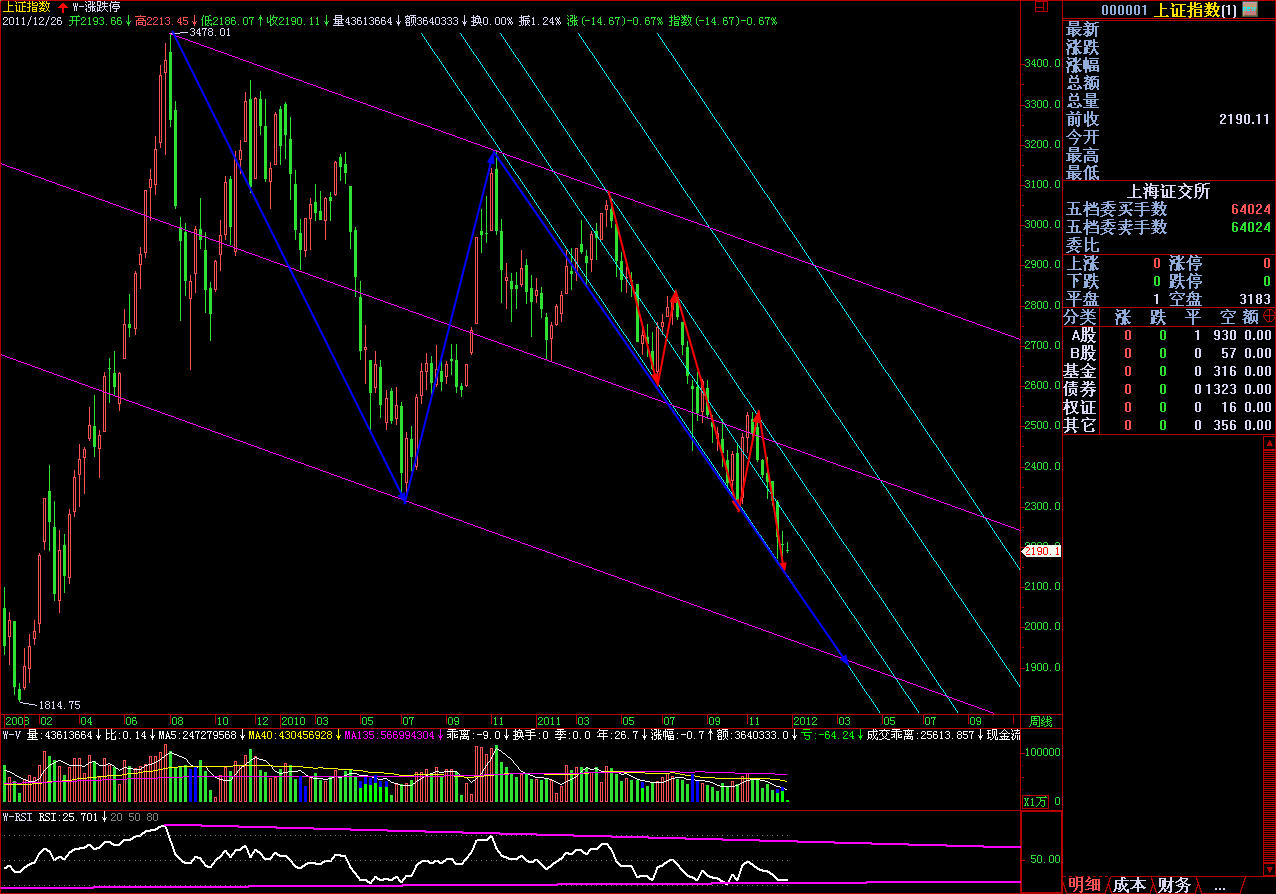Open the 财务 tab
The image size is (1276, 894).
[1174, 884]
